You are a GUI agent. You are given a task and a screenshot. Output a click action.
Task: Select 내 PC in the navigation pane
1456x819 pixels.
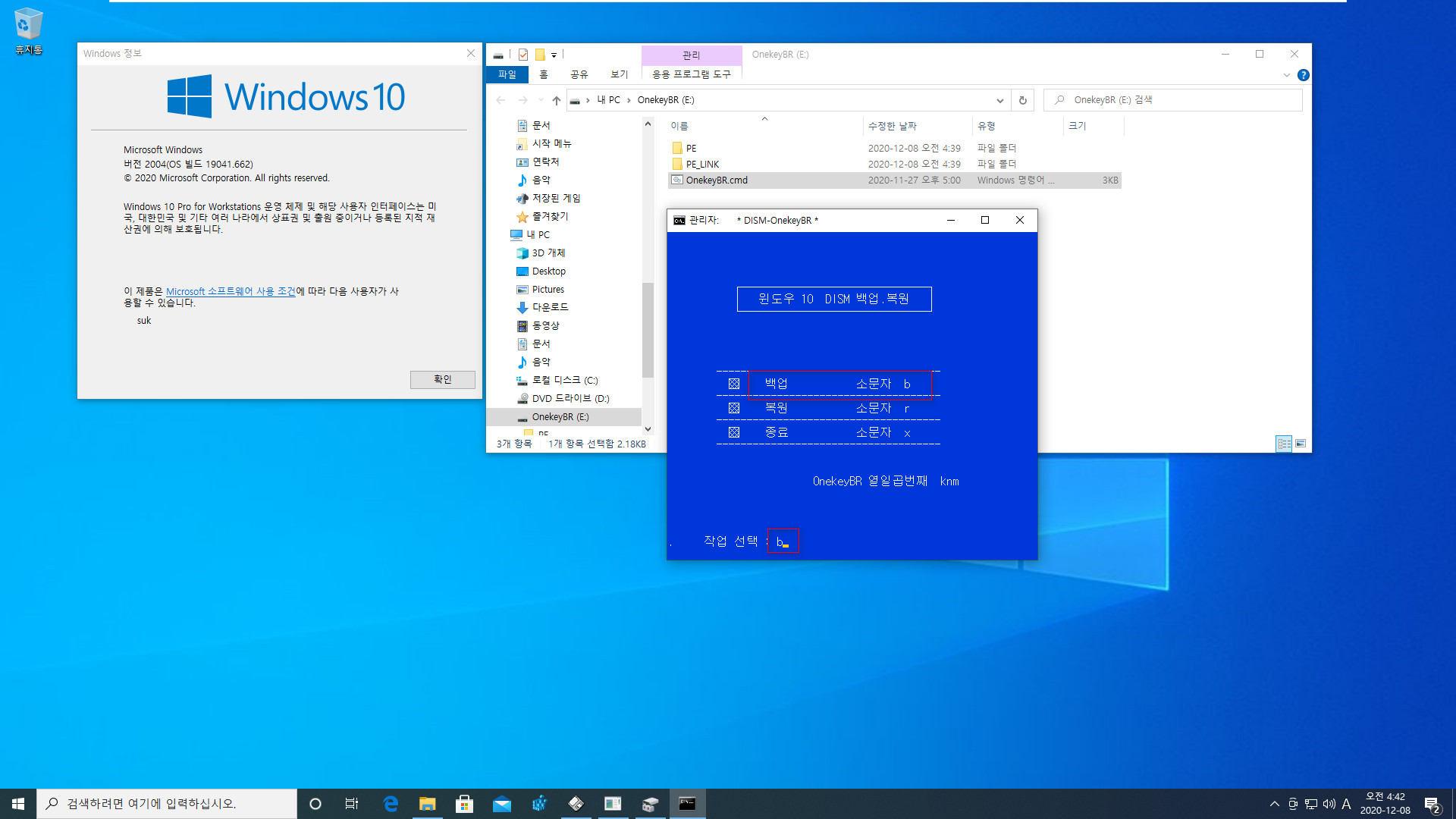pyautogui.click(x=538, y=234)
